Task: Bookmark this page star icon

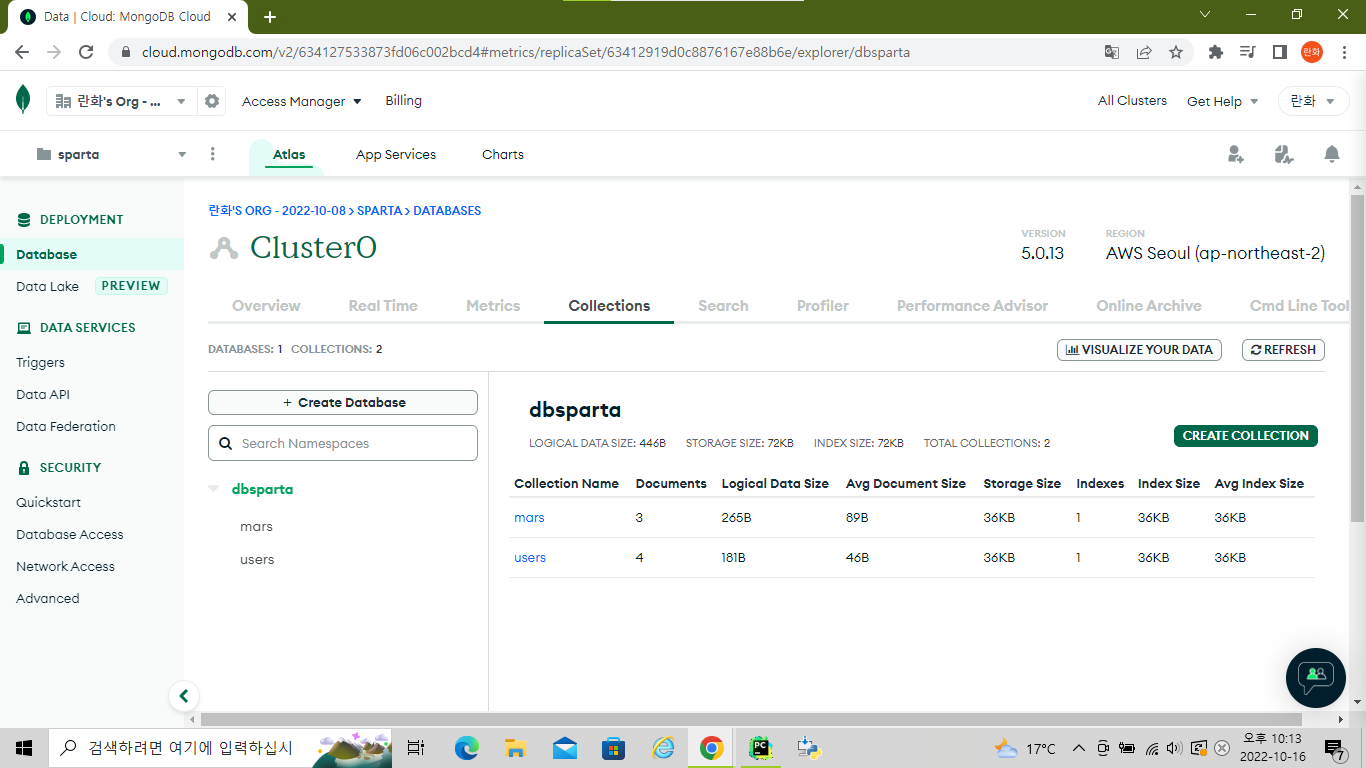Action: coord(1176,52)
